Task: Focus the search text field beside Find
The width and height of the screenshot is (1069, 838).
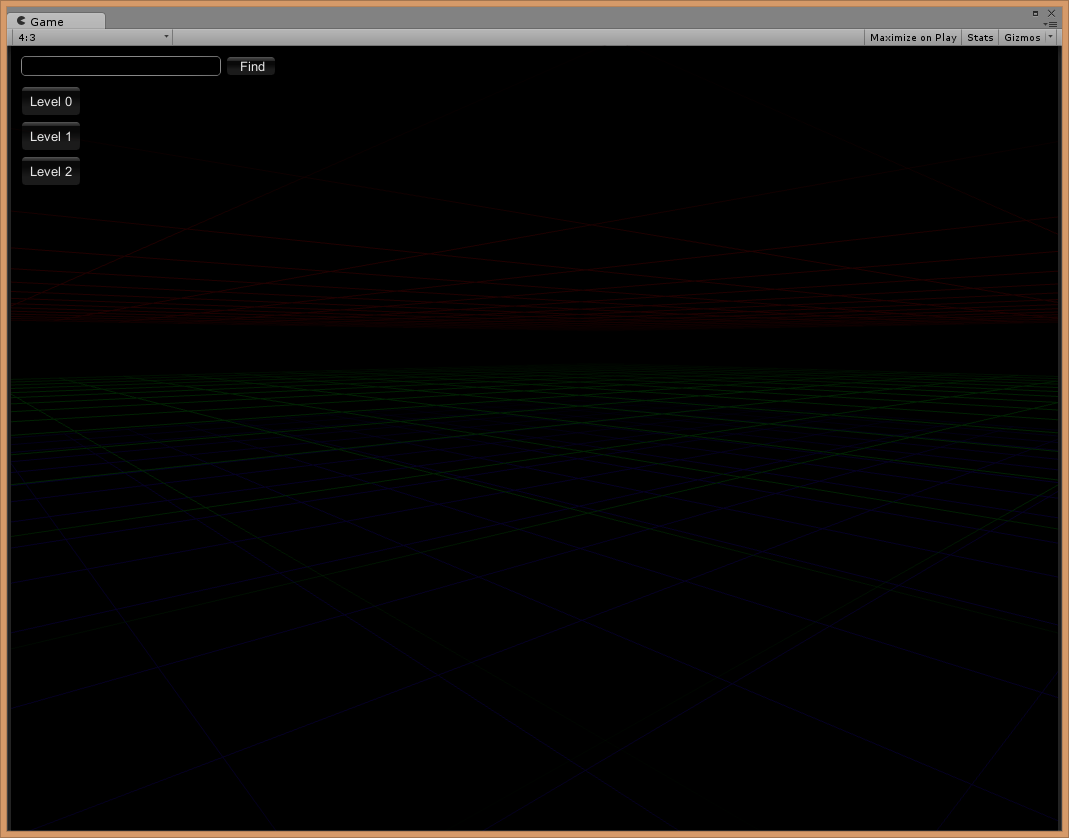Action: (x=121, y=66)
